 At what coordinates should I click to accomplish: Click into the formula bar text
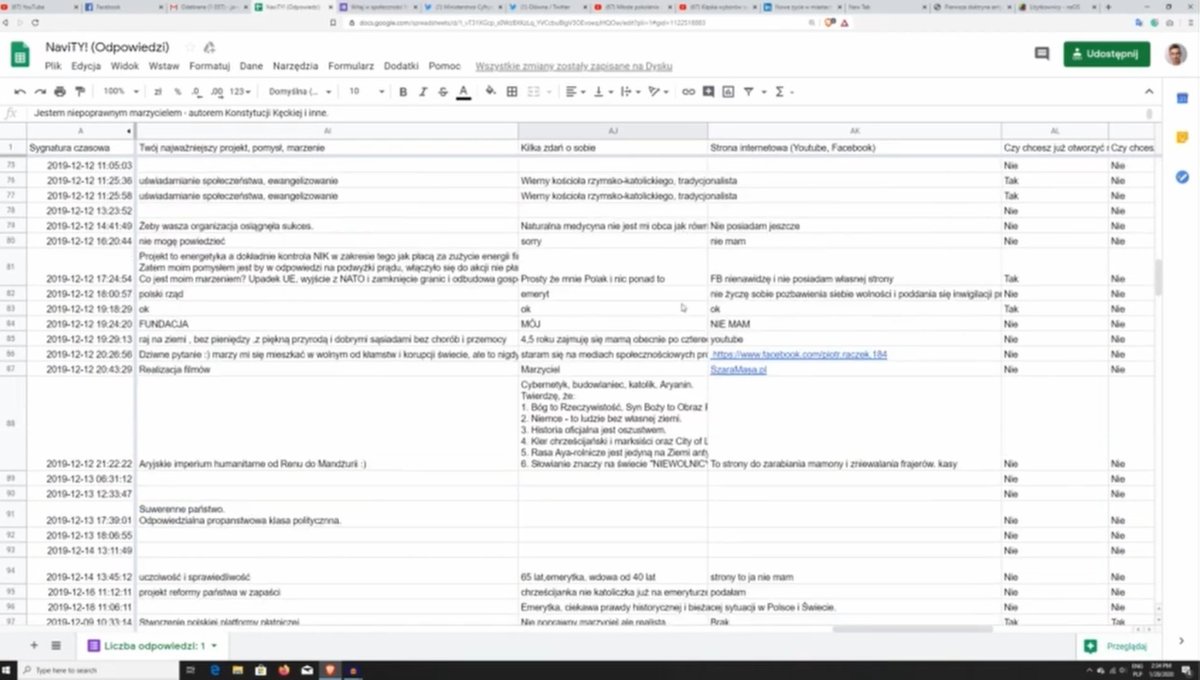click(181, 114)
